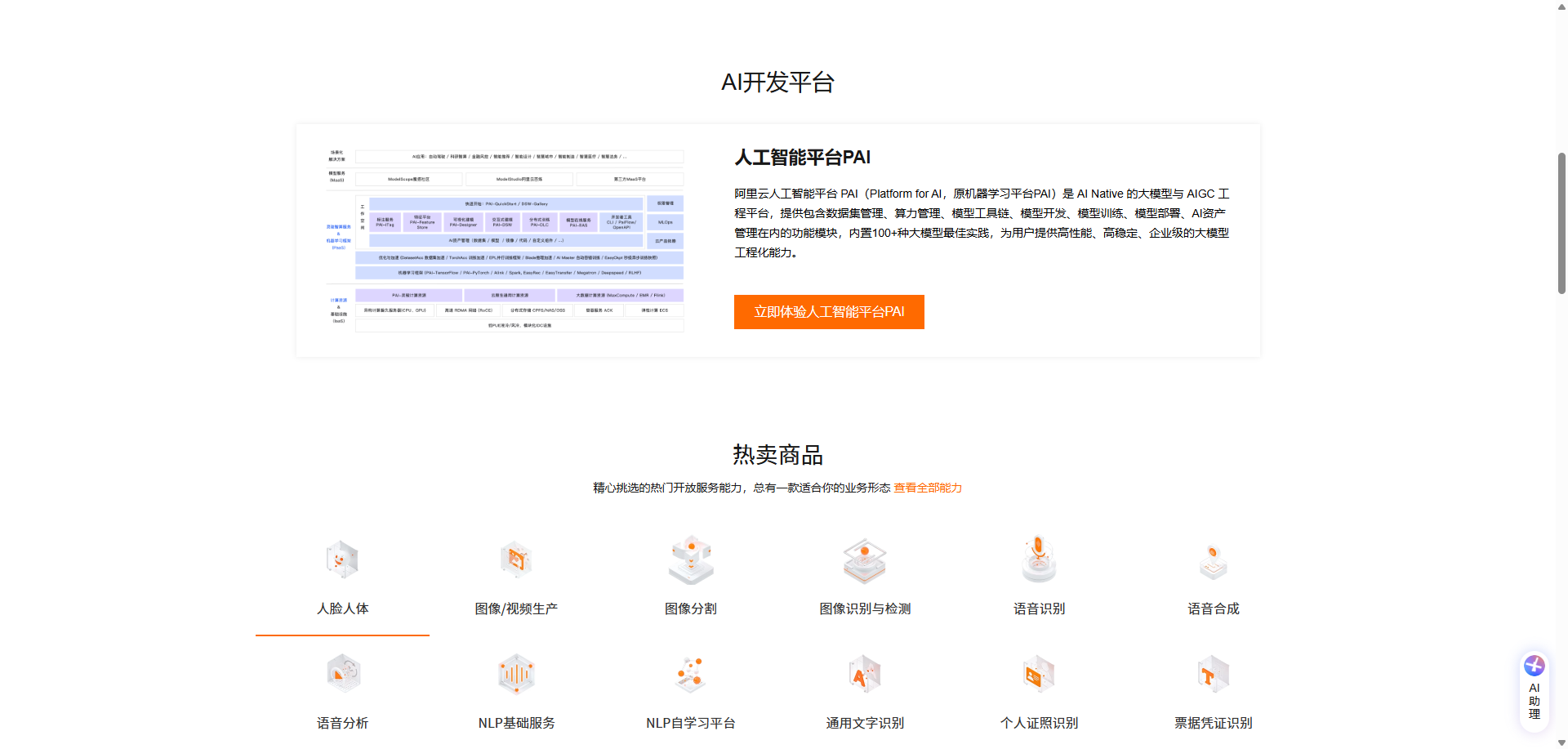Click the NLP基础服务 category icon

click(516, 674)
